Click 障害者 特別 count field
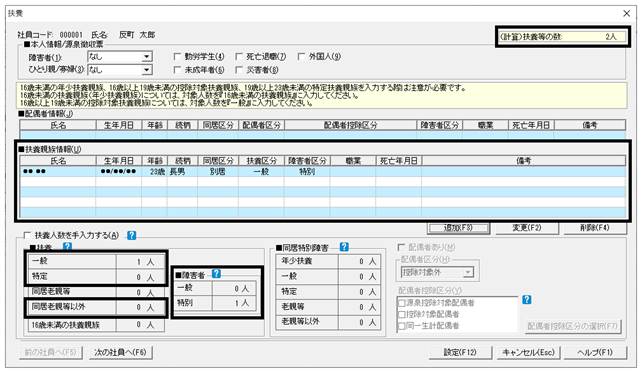Viewport: 642px width, 371px height. click(x=235, y=303)
